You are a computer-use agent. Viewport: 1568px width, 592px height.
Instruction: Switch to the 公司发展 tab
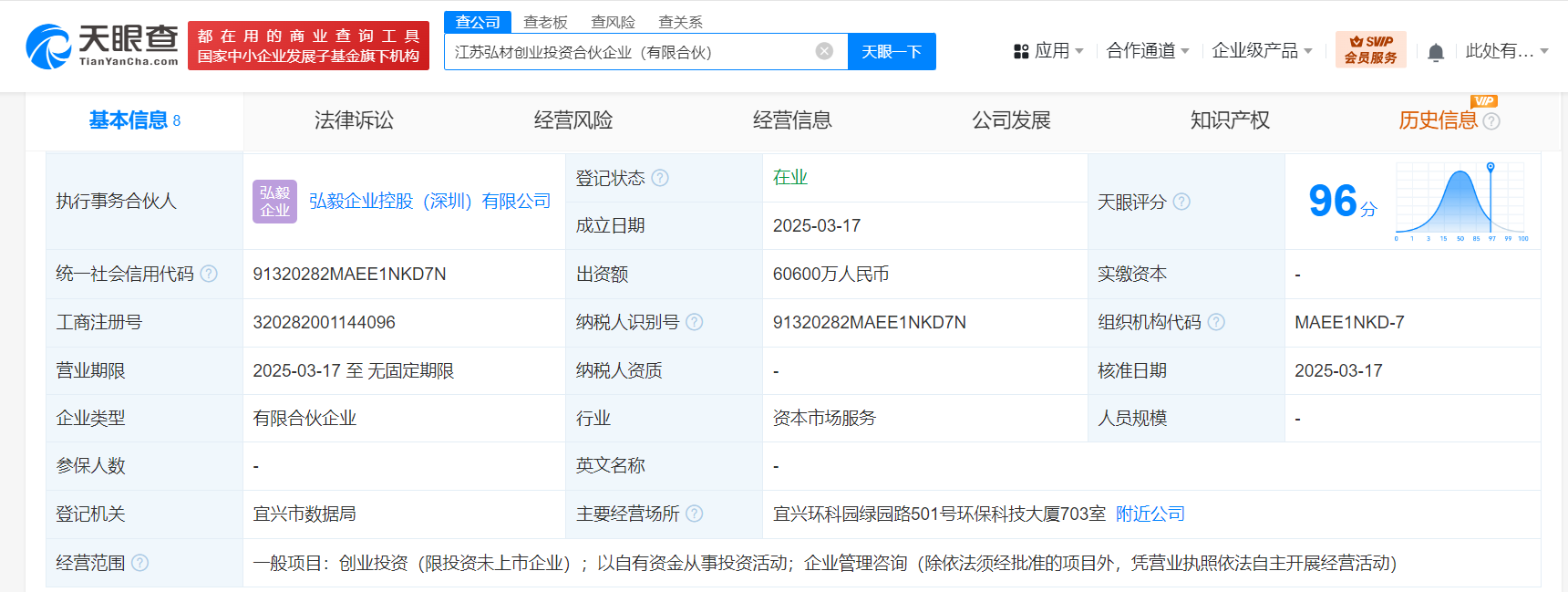[1011, 120]
